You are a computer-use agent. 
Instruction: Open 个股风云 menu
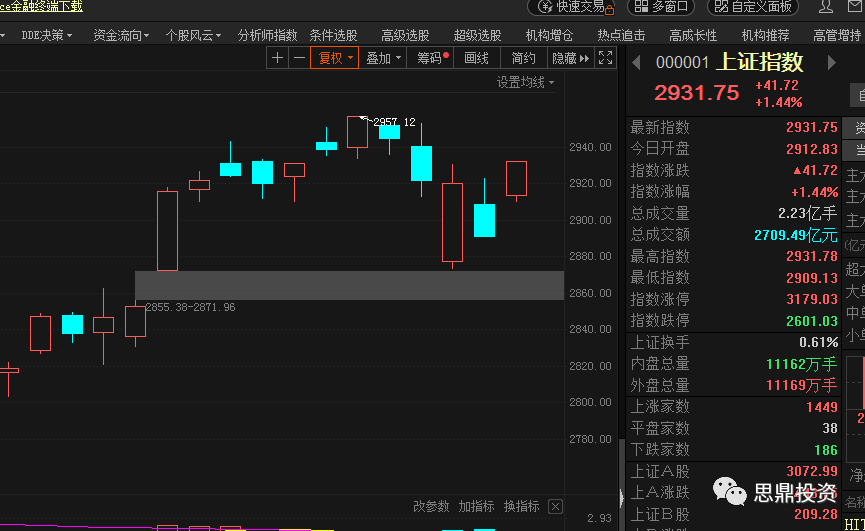[x=193, y=35]
